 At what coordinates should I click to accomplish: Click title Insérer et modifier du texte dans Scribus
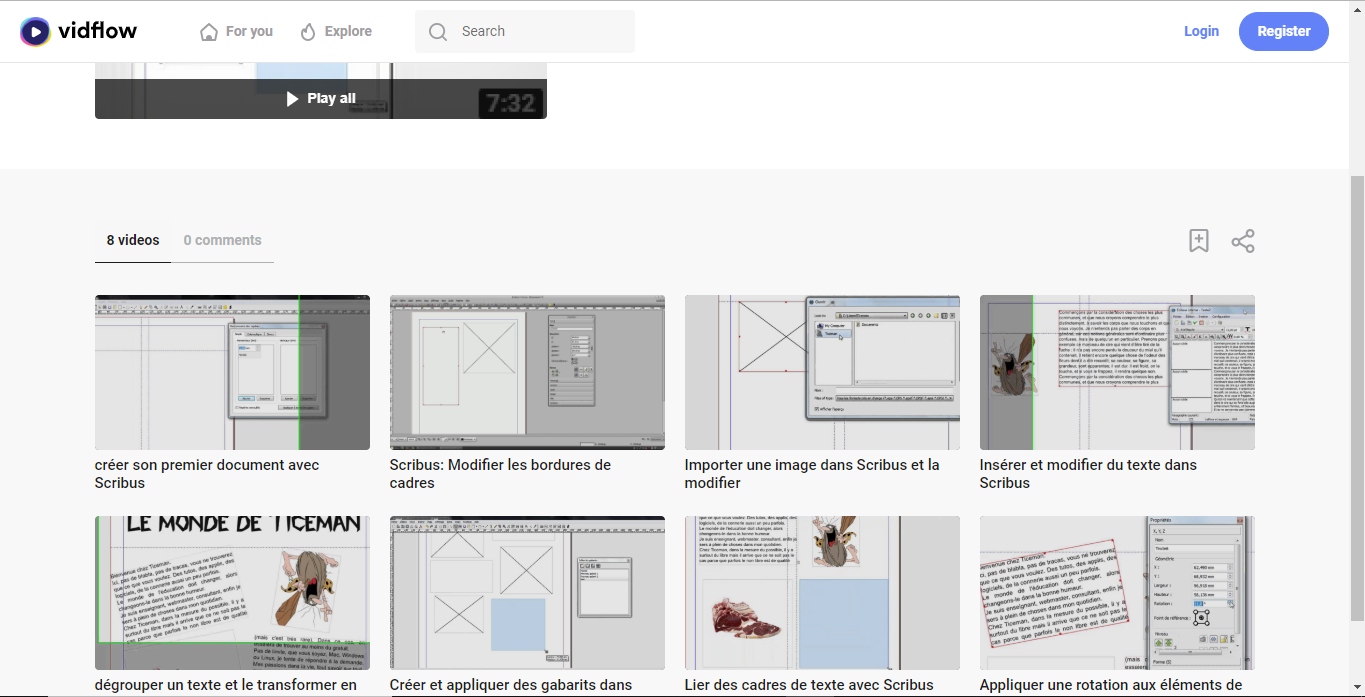click(1088, 474)
